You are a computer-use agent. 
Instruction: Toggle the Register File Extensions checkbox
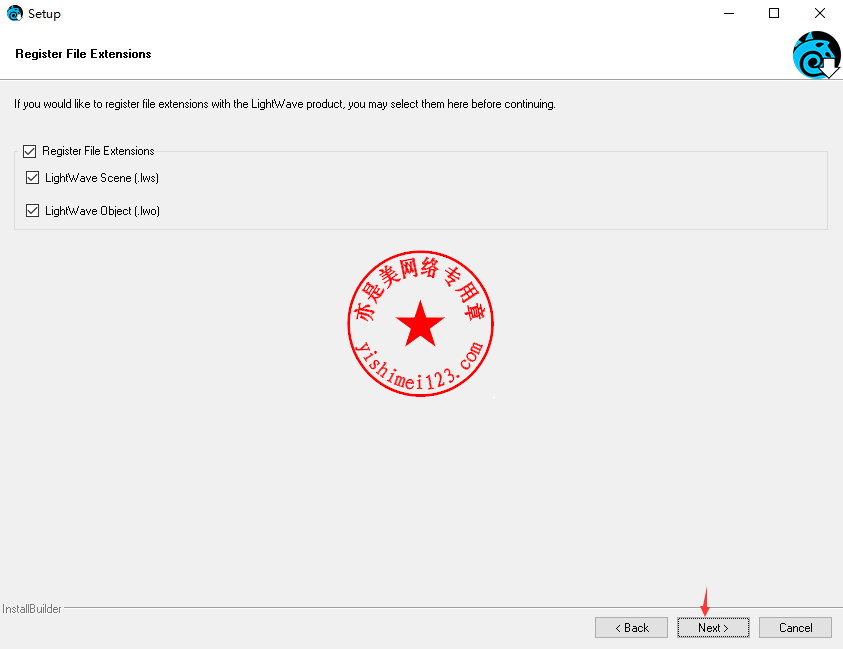point(30,151)
